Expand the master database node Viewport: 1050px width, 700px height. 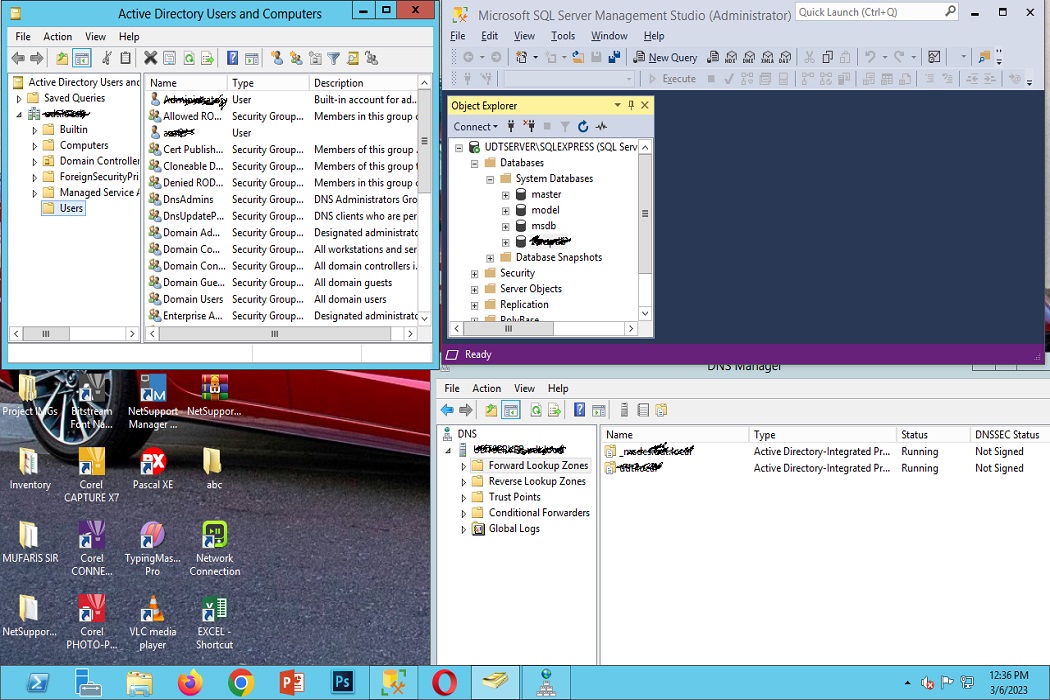tap(506, 194)
